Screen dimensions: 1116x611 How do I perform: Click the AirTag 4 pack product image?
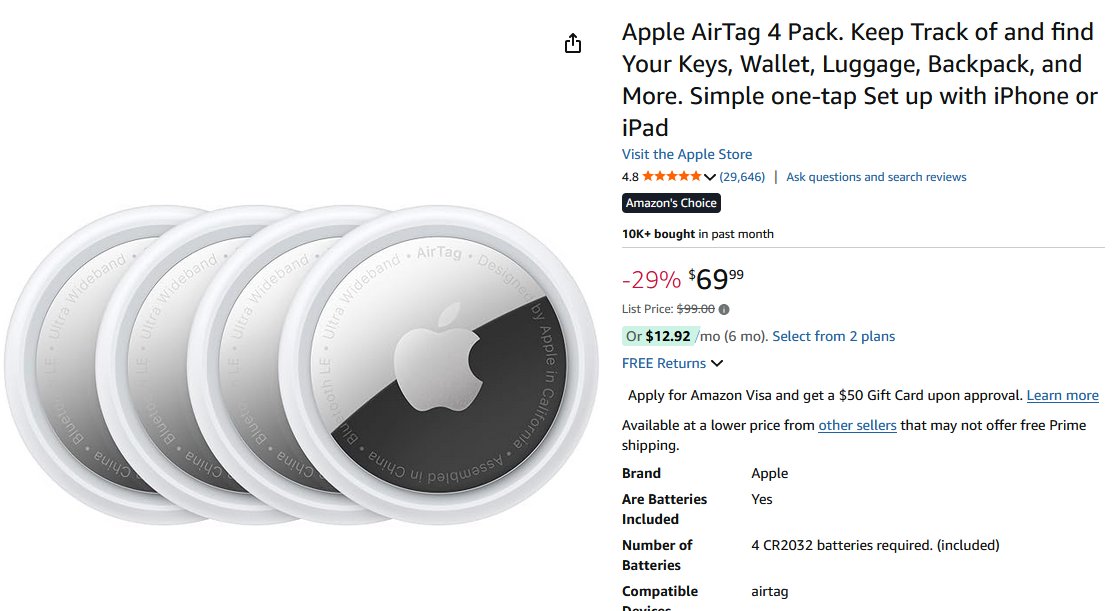(x=301, y=365)
